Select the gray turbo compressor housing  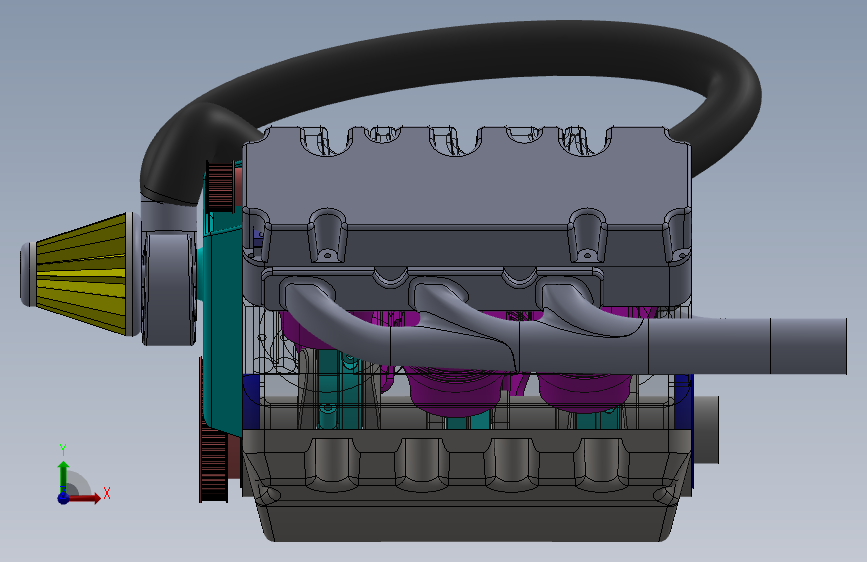click(169, 288)
